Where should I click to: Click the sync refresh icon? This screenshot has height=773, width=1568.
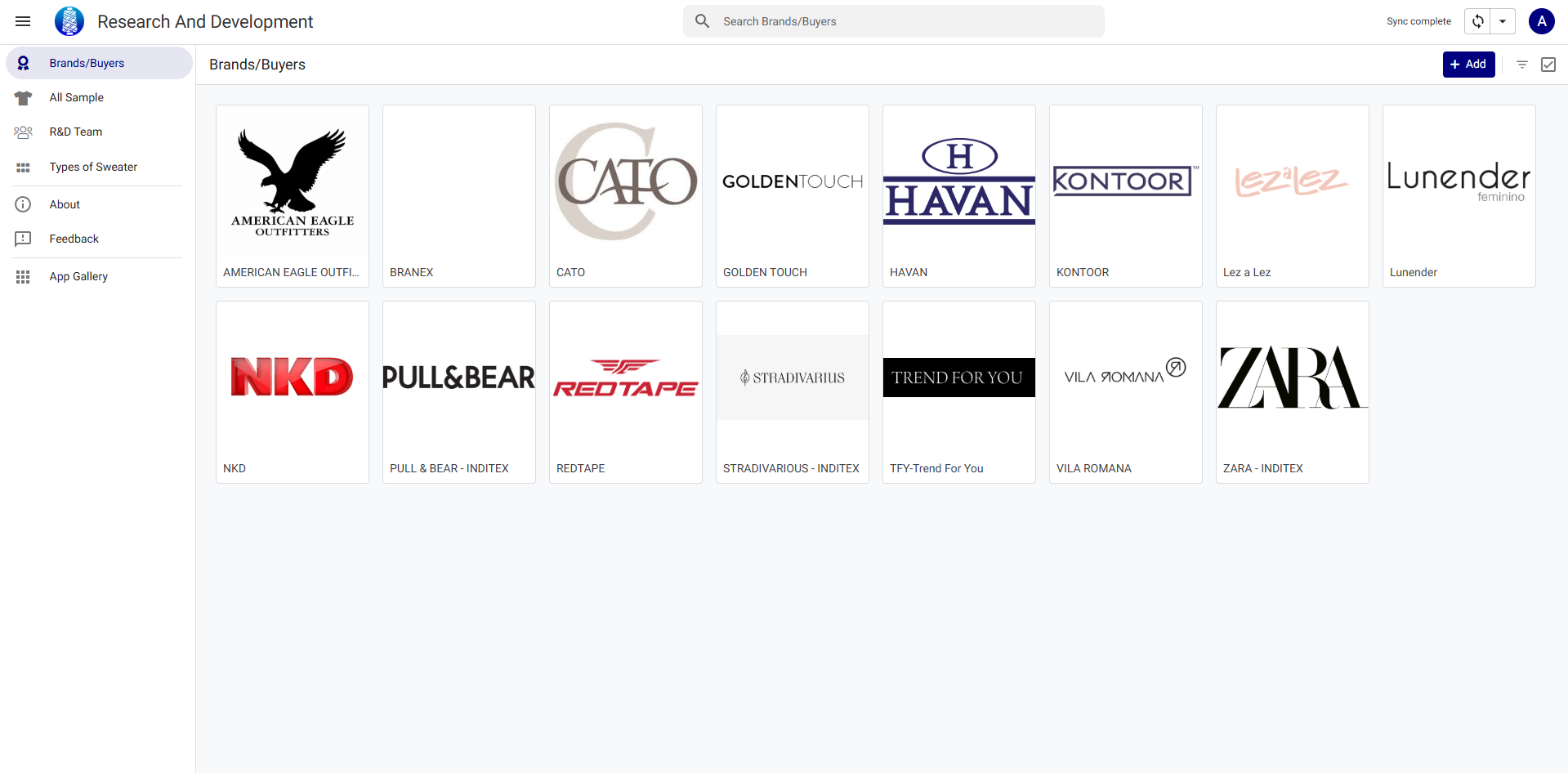pyautogui.click(x=1478, y=21)
